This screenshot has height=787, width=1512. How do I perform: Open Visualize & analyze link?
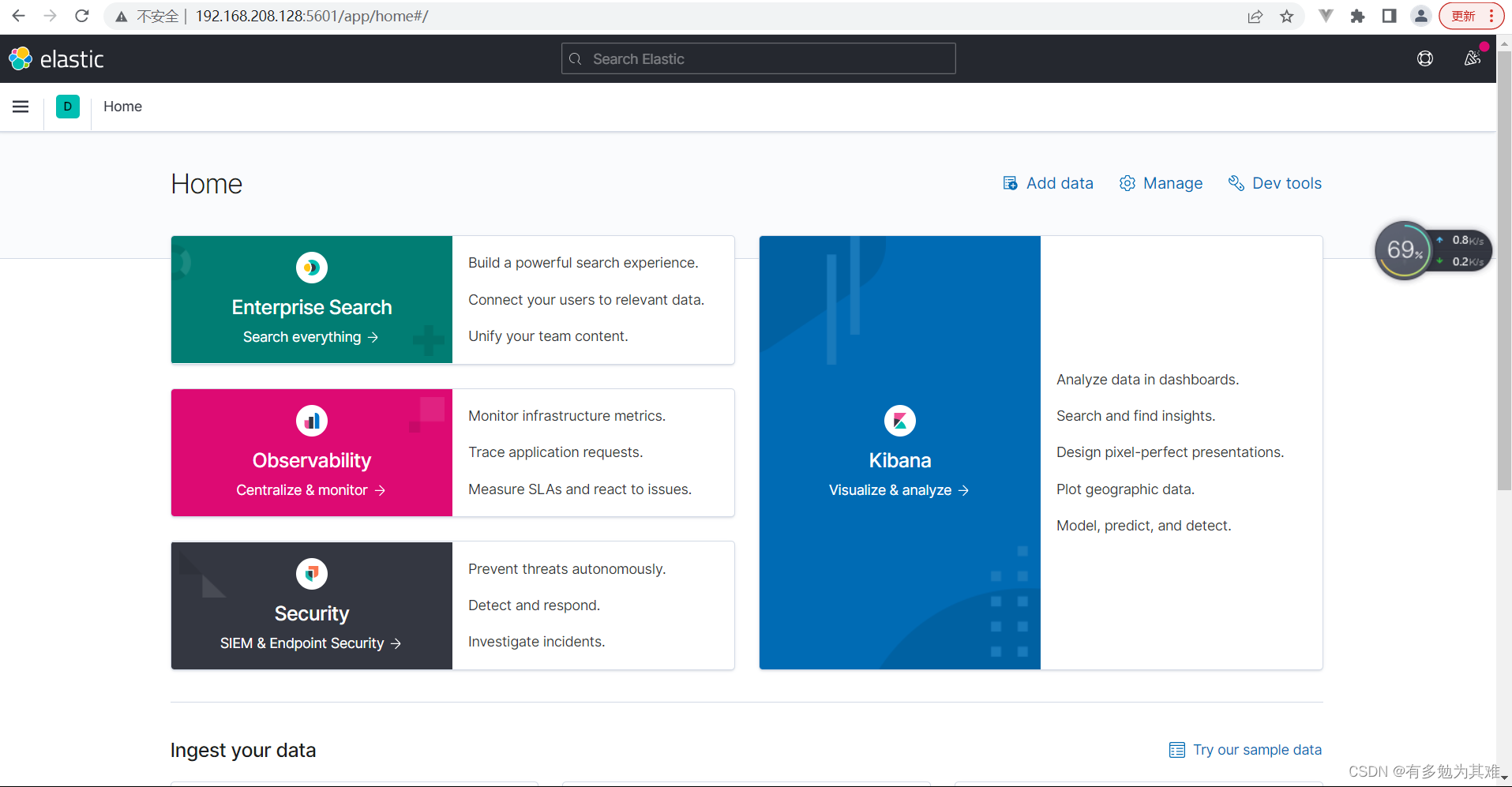click(899, 490)
